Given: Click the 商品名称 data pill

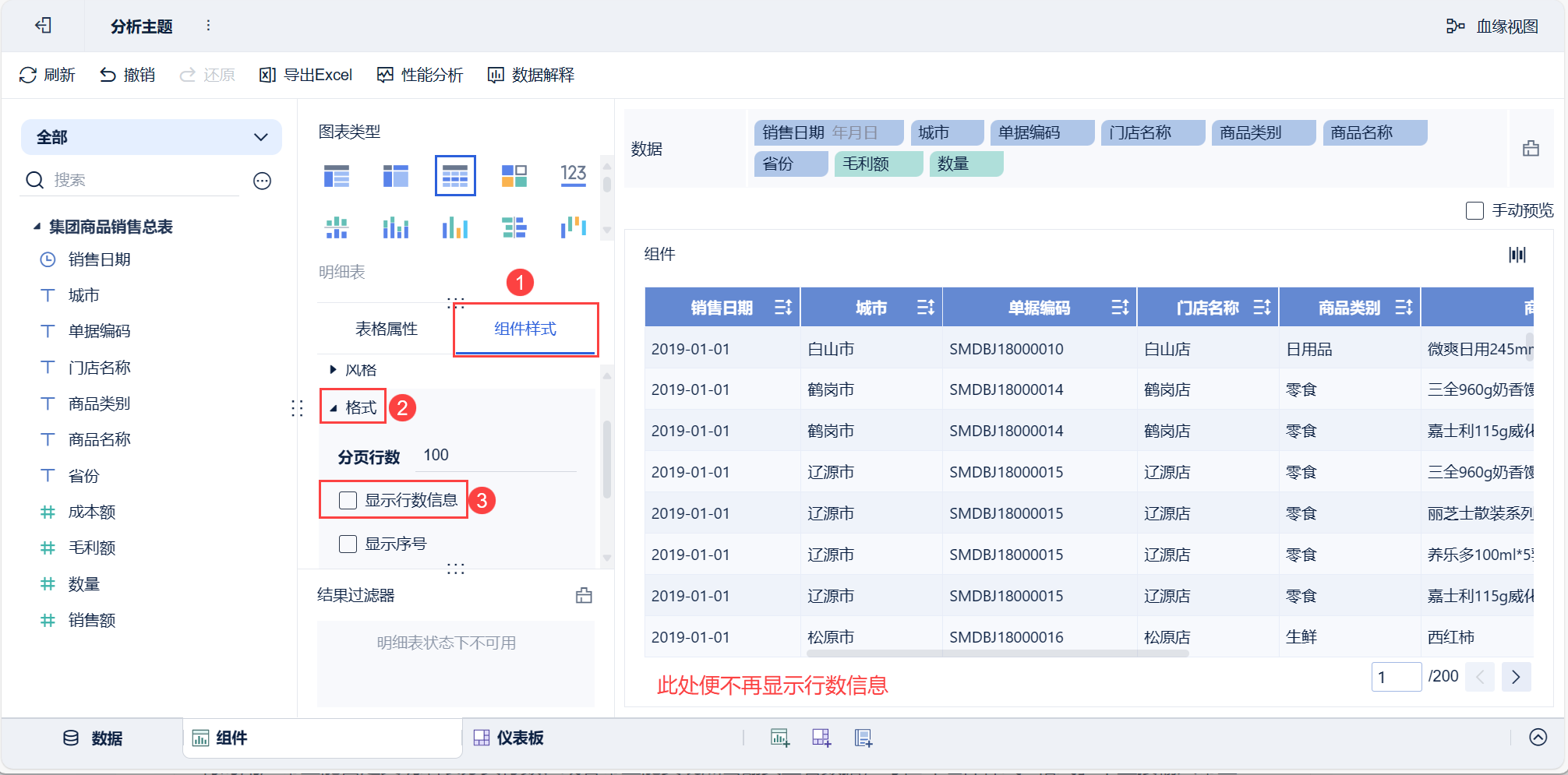Looking at the screenshot, I should coord(1376,132).
